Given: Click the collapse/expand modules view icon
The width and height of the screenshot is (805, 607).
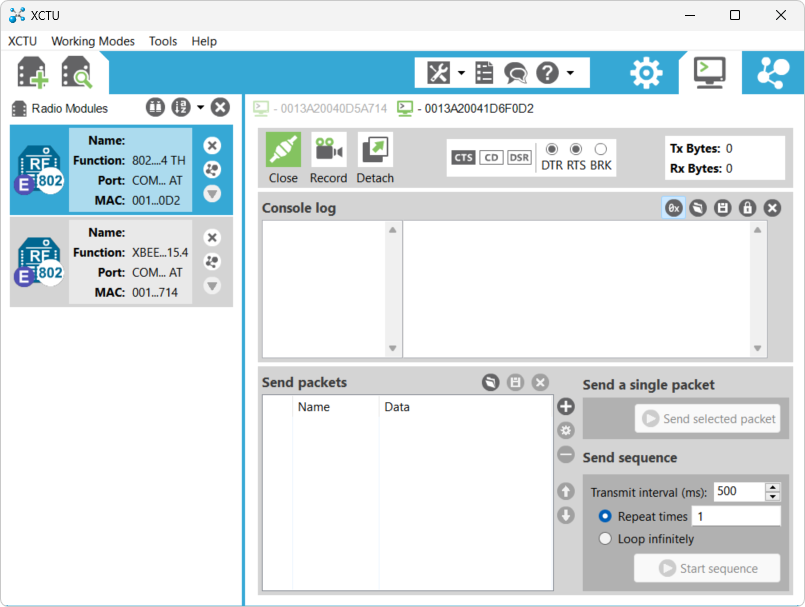Looking at the screenshot, I should point(156,107).
